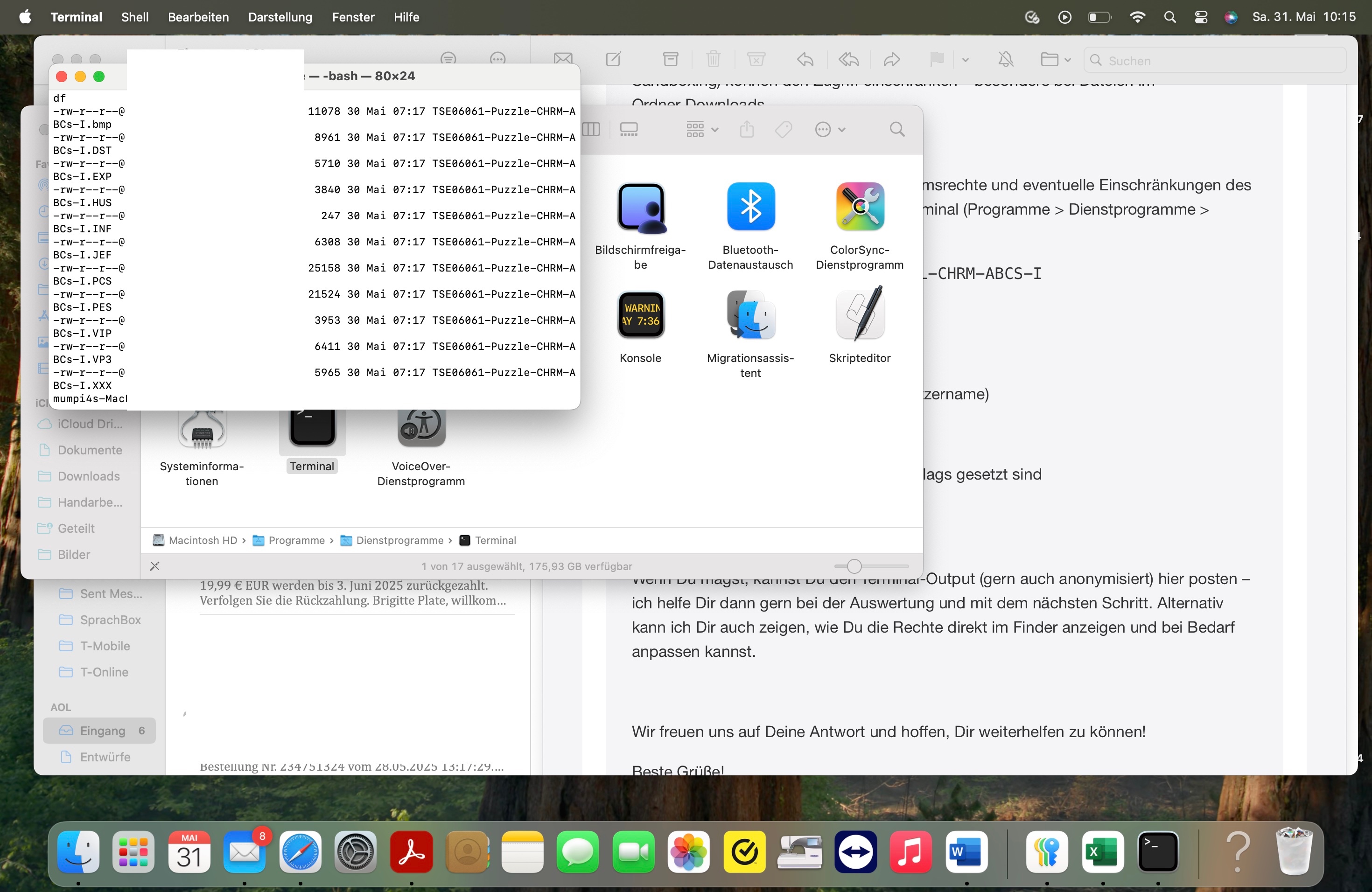Open the Konsole app icon
1372x892 pixels.
(x=640, y=314)
